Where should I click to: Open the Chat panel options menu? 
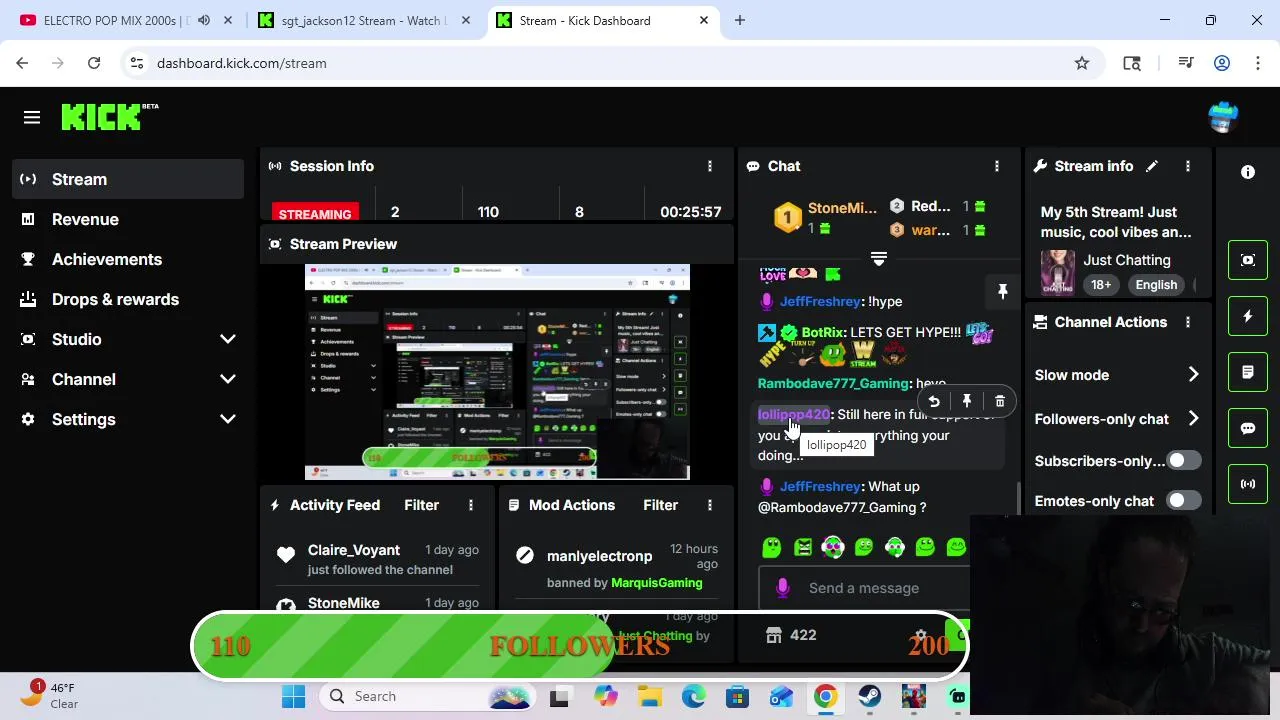(996, 166)
